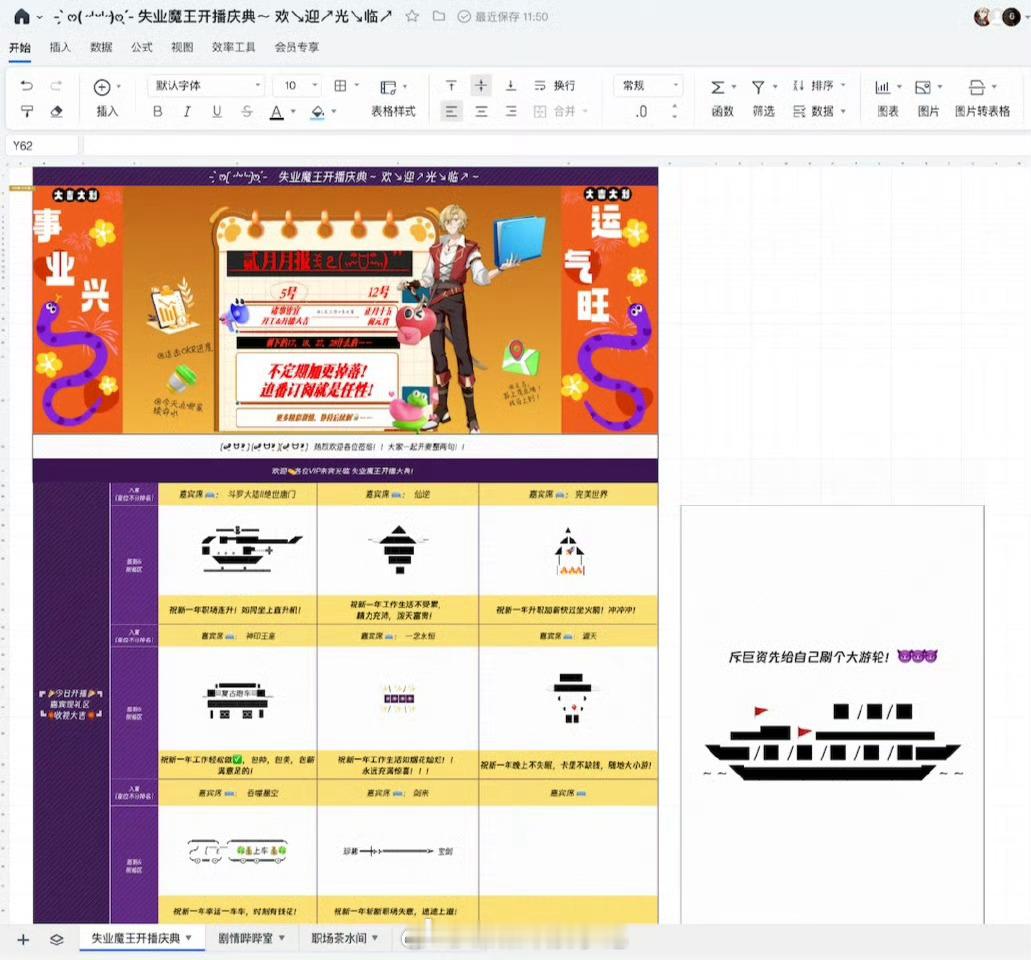
Task: Click the cell Borders icon
Action: tap(341, 85)
